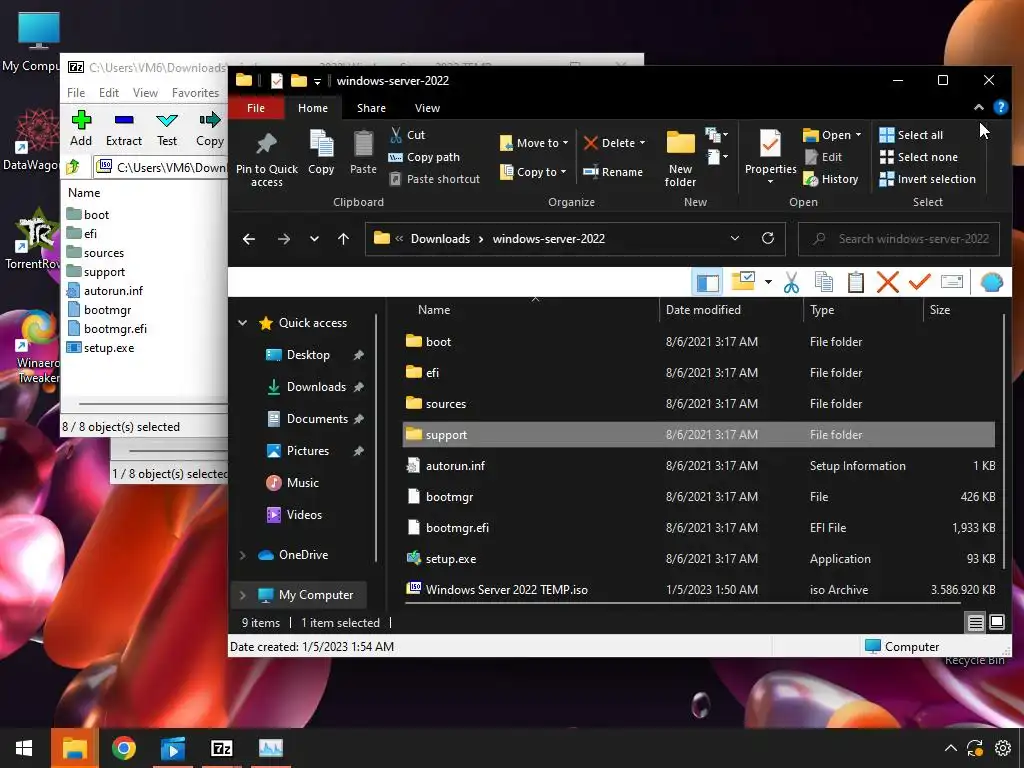Click up-folder icon in 7-Zip address bar
This screenshot has width=1024, height=768.
pyautogui.click(x=73, y=167)
